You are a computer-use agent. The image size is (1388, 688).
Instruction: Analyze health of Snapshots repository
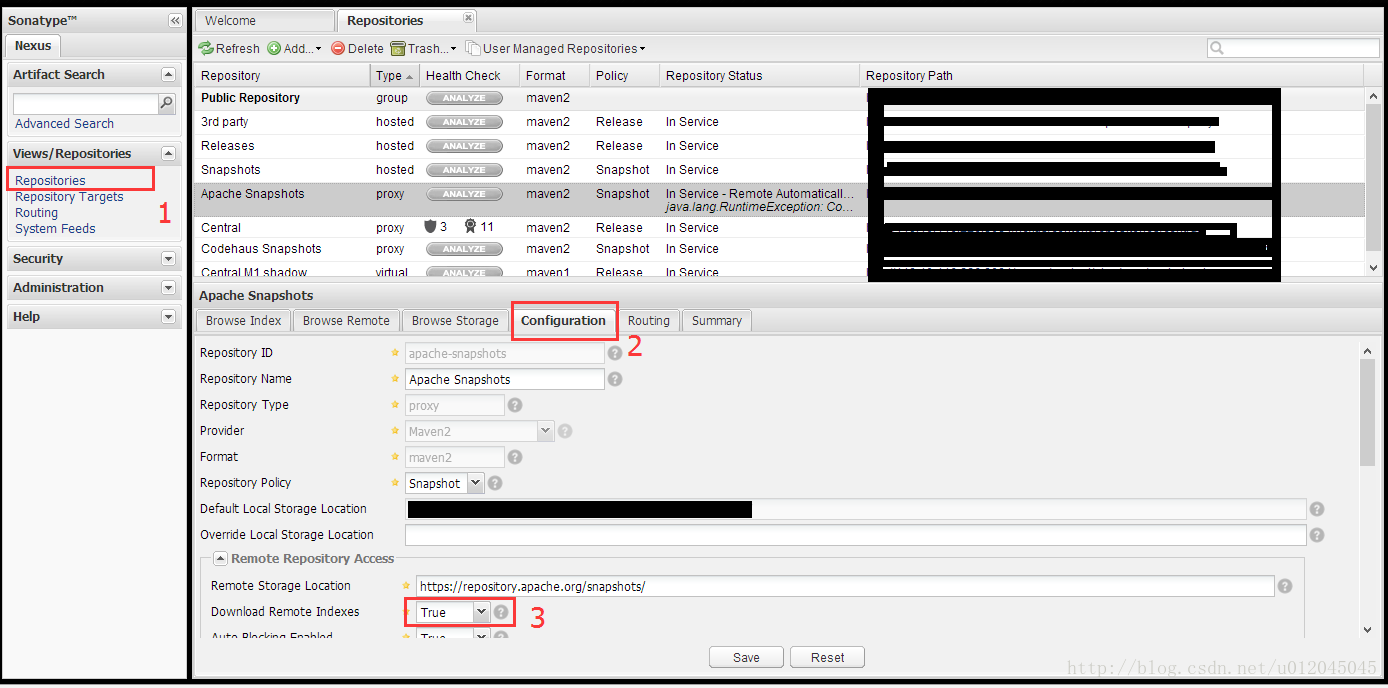tap(464, 170)
